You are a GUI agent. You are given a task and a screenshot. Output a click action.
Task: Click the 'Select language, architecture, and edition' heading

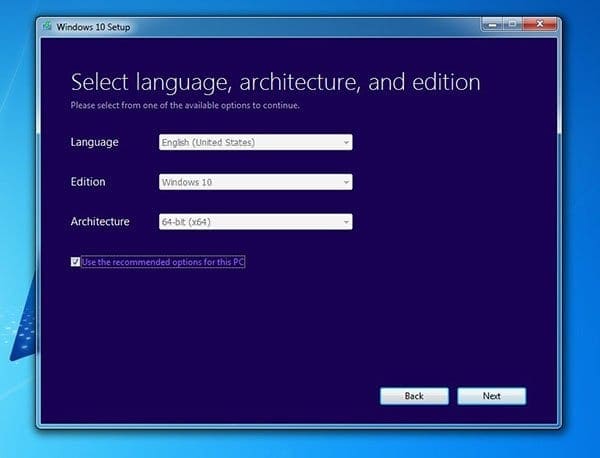[x=276, y=82]
